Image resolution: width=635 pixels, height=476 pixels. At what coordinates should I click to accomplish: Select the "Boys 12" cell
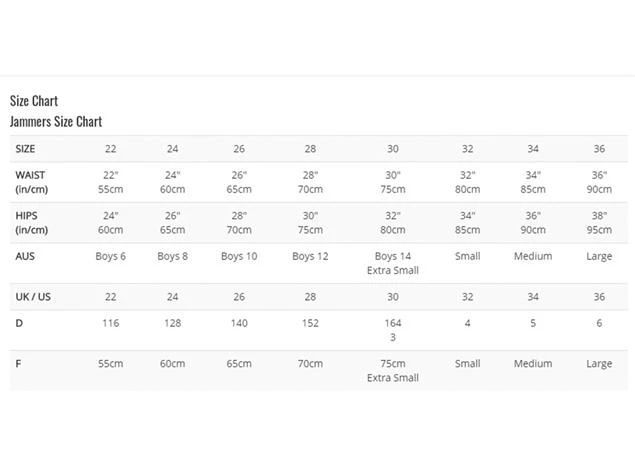pos(310,256)
